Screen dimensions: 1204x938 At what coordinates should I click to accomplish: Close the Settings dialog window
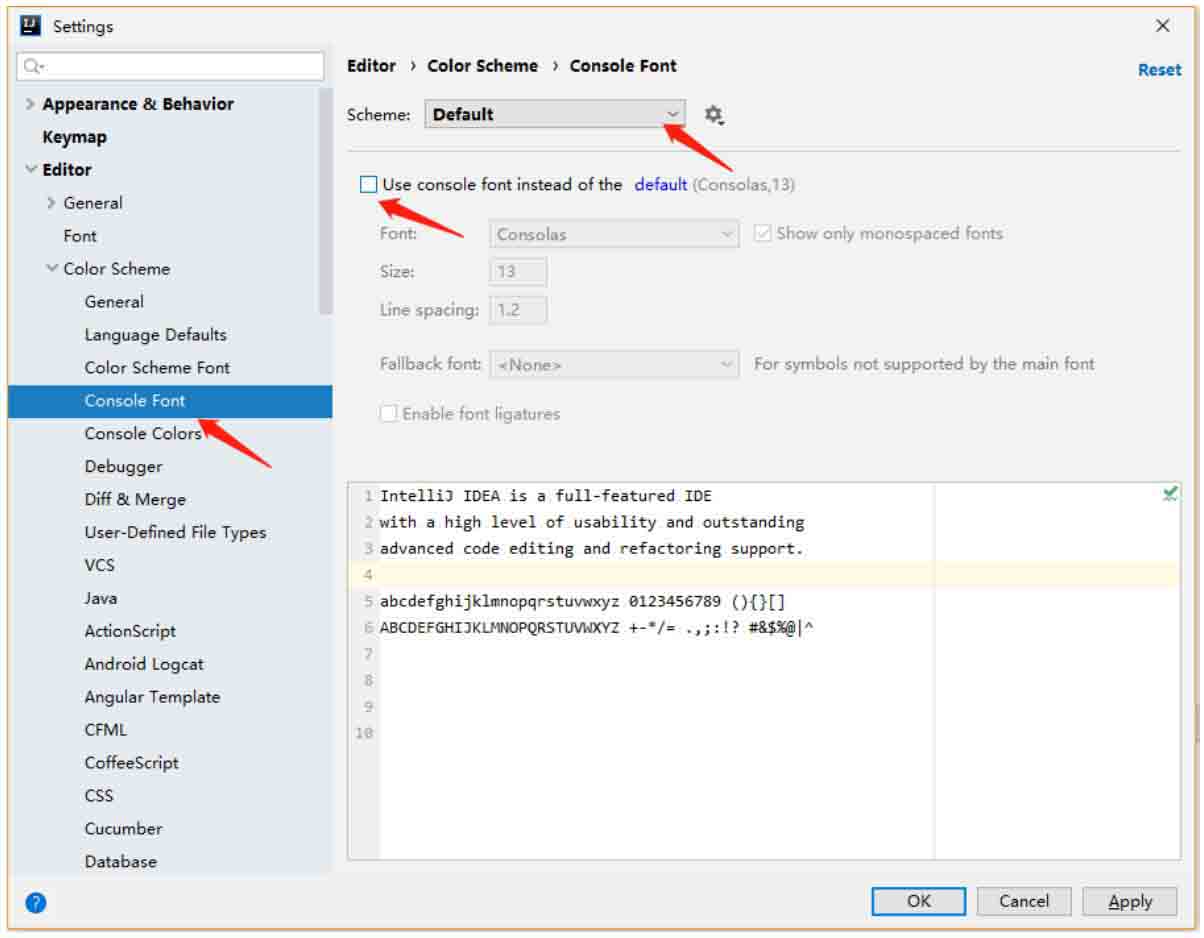(x=1162, y=26)
